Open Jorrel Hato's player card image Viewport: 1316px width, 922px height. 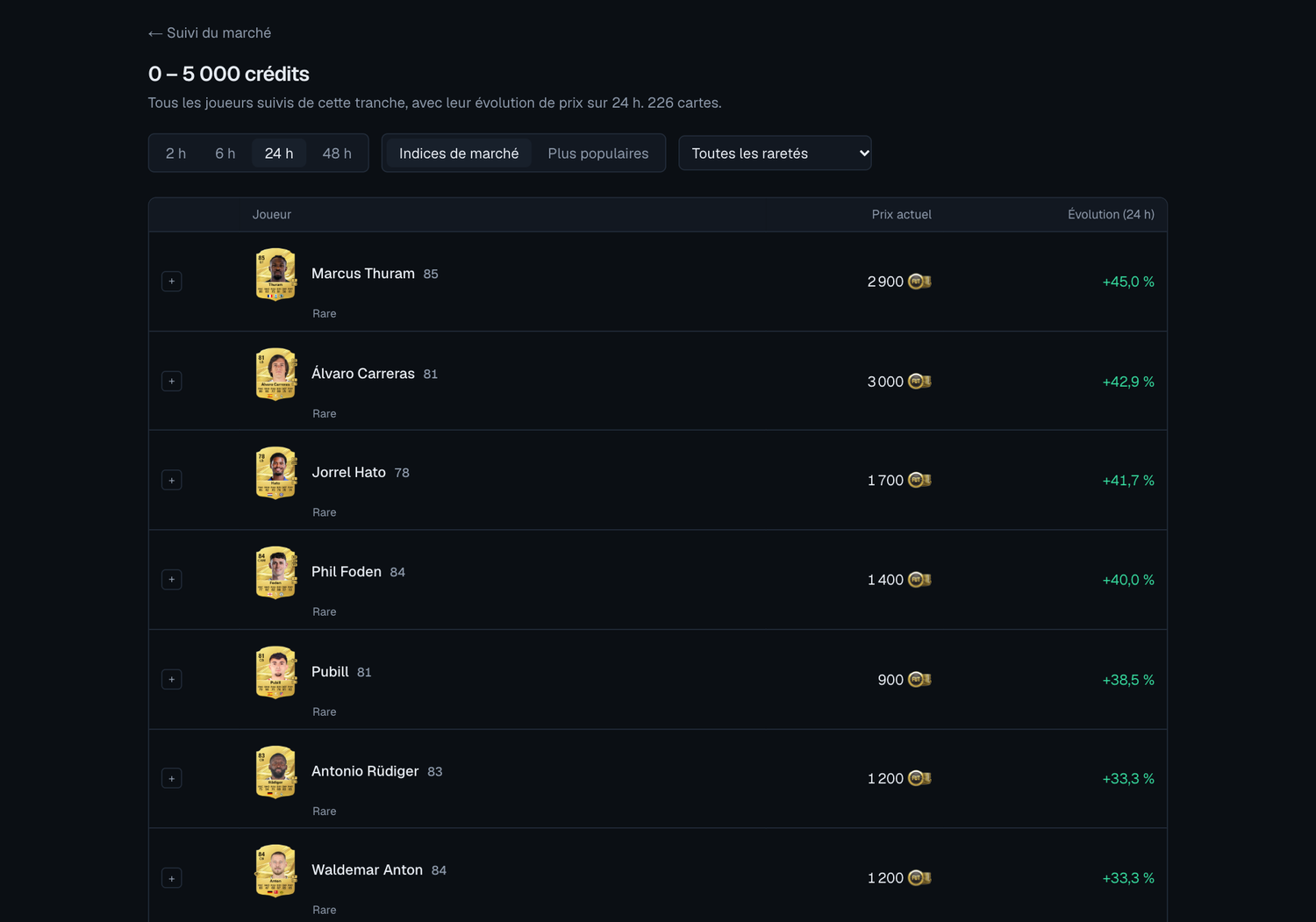pyautogui.click(x=275, y=474)
